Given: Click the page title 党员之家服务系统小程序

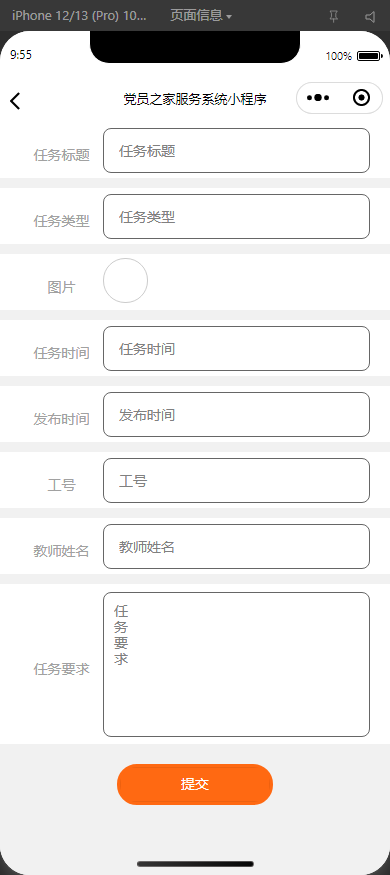Looking at the screenshot, I should 195,99.
